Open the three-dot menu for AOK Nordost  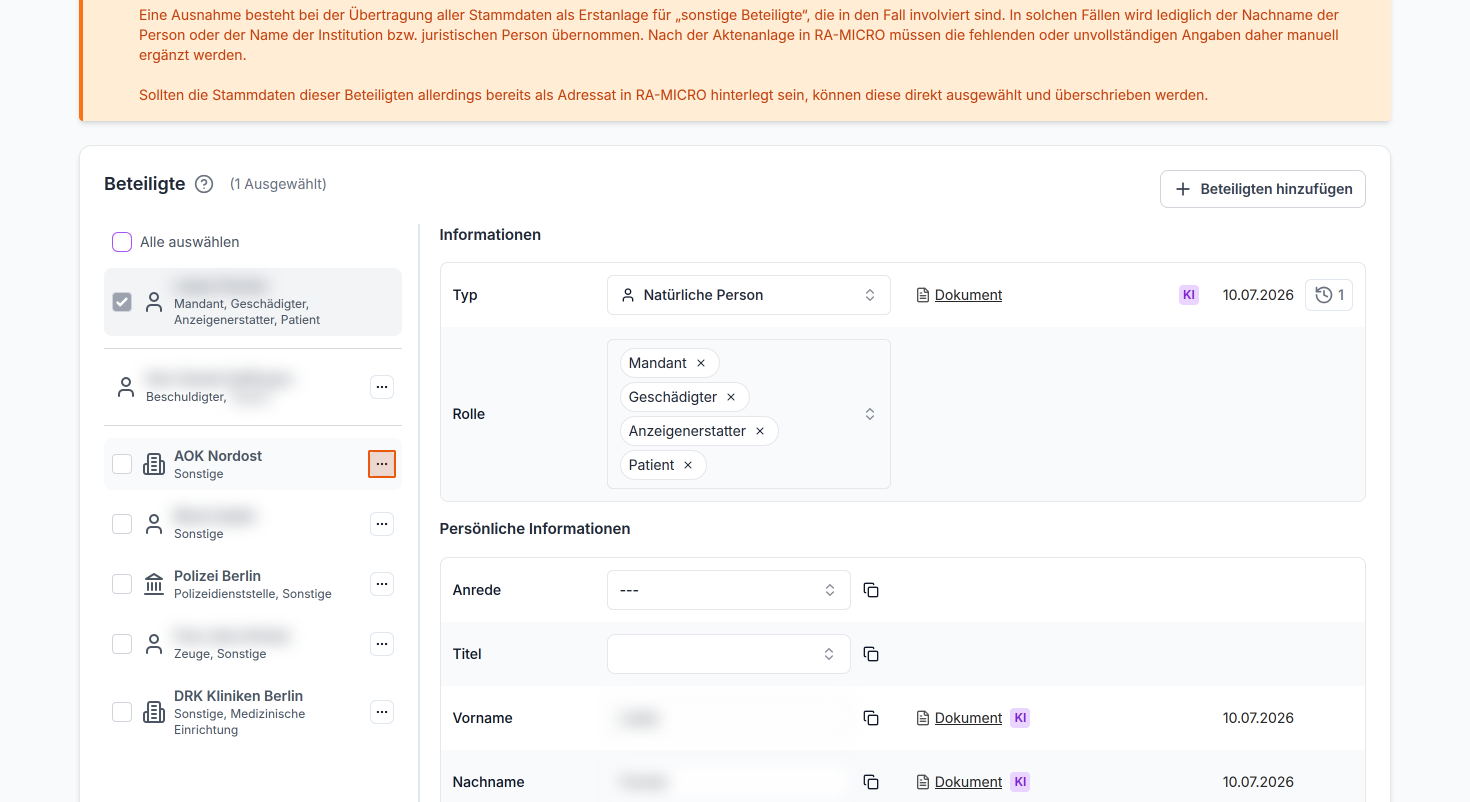382,464
